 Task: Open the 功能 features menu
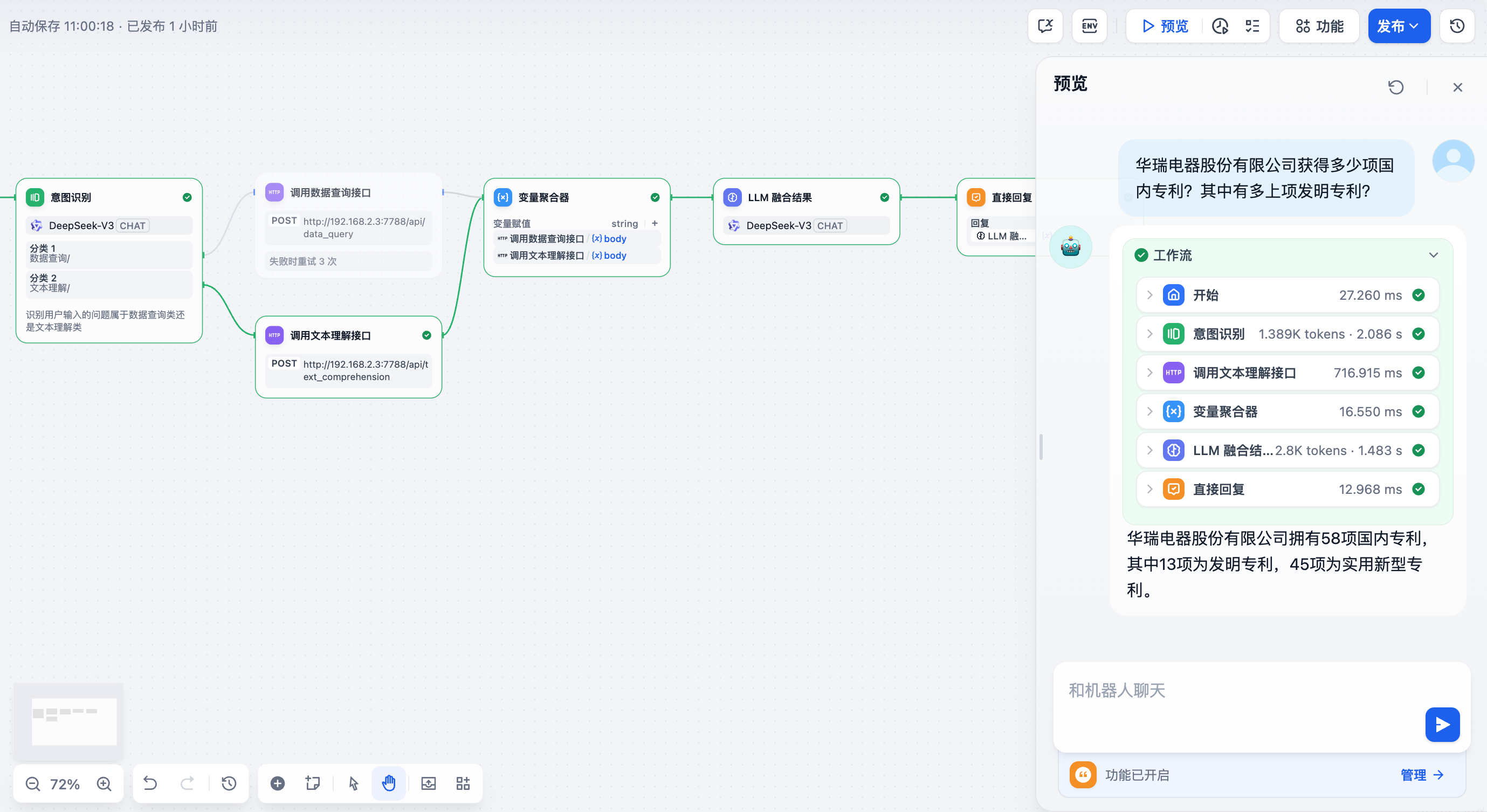[x=1319, y=26]
